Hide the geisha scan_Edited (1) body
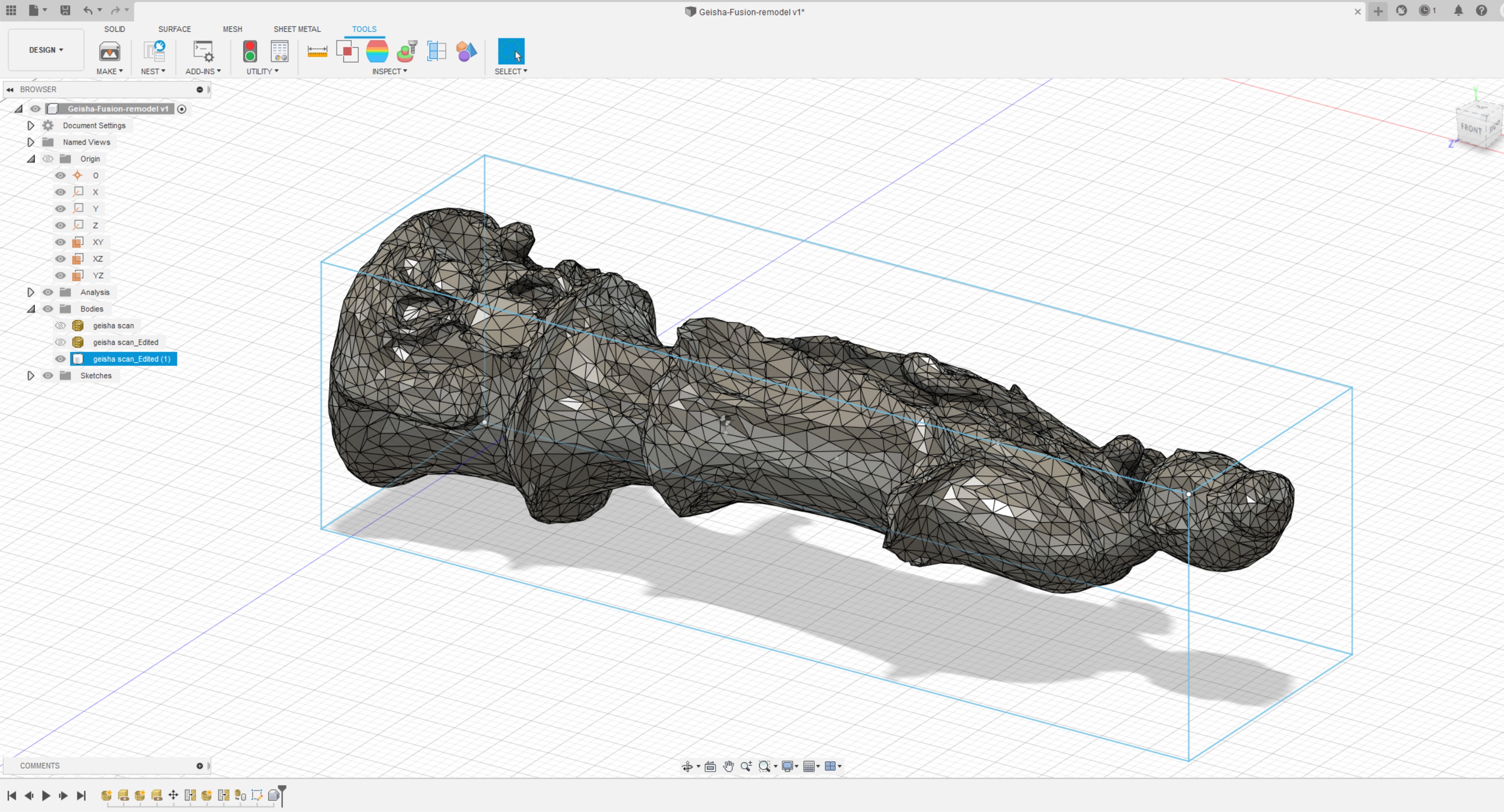The image size is (1504, 812). [60, 359]
